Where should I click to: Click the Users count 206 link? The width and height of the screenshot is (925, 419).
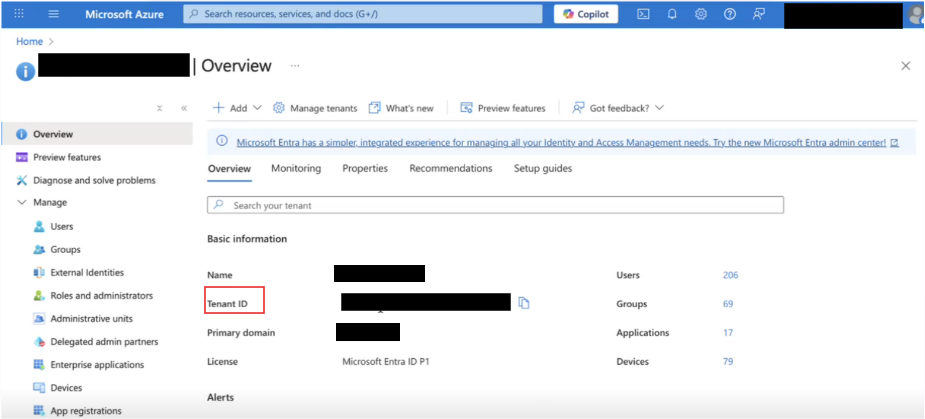[x=730, y=275]
